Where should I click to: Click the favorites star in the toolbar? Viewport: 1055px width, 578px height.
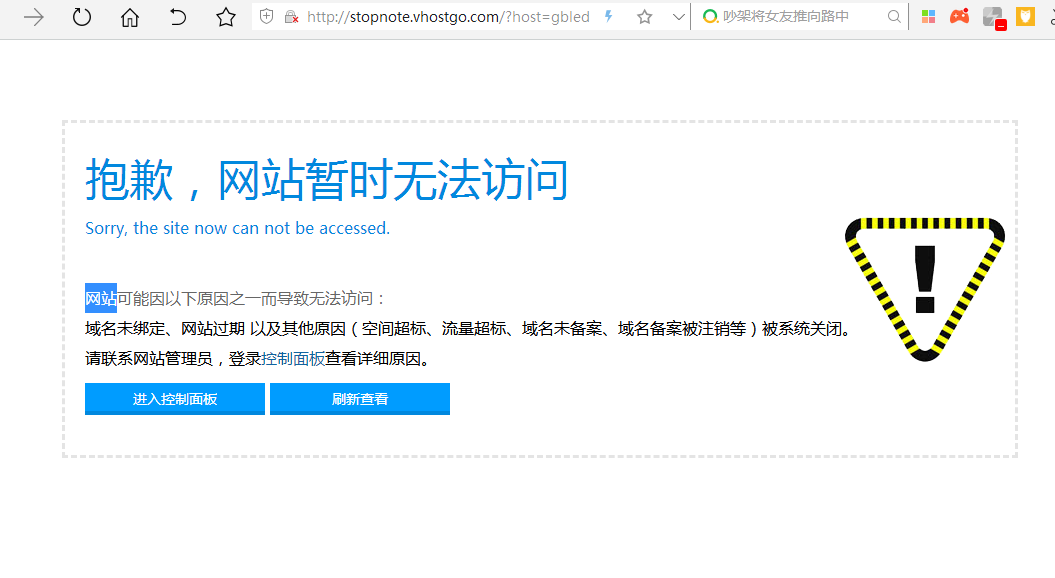226,17
